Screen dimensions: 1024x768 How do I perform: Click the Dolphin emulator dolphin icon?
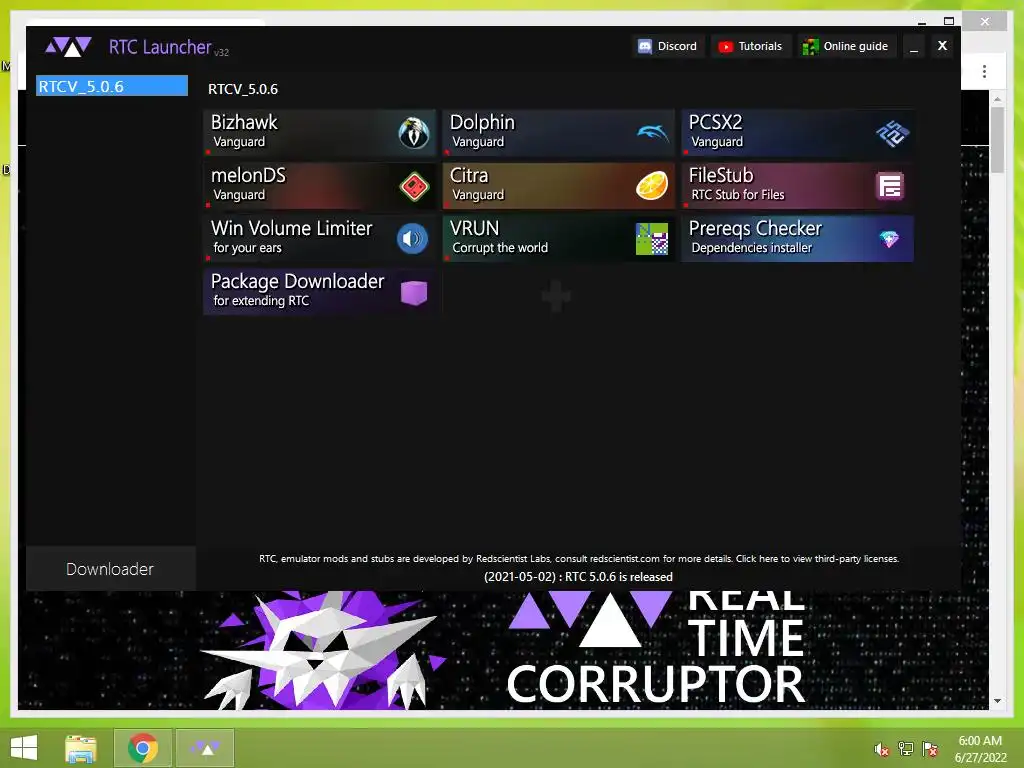coord(652,133)
